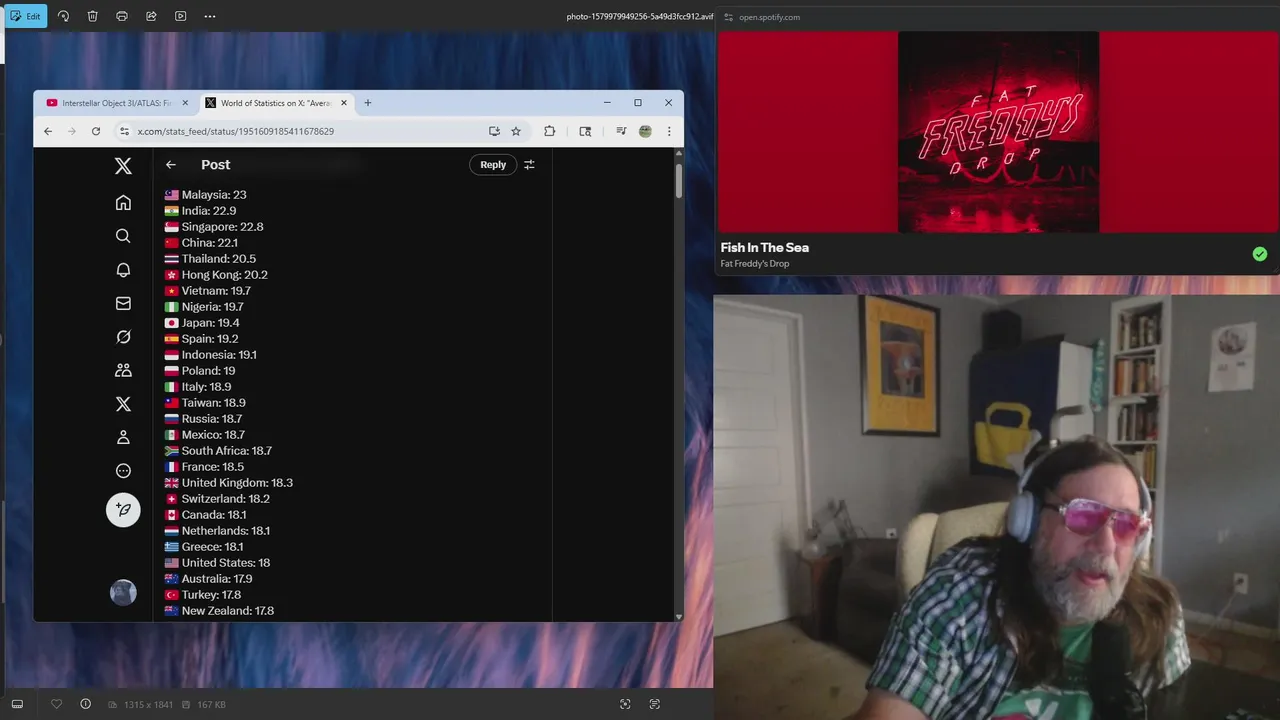
Task: Click the Fat Freddy's Drop album art
Action: (998, 132)
